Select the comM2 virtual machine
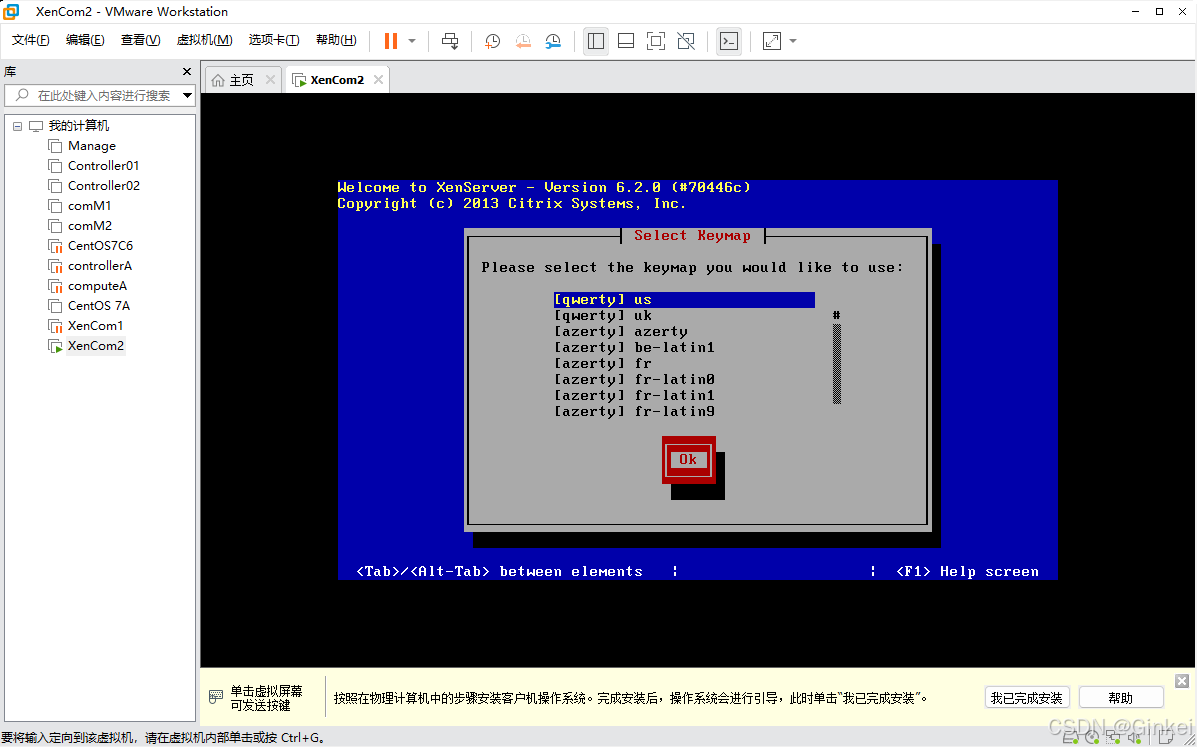The width and height of the screenshot is (1197, 747). [89, 226]
